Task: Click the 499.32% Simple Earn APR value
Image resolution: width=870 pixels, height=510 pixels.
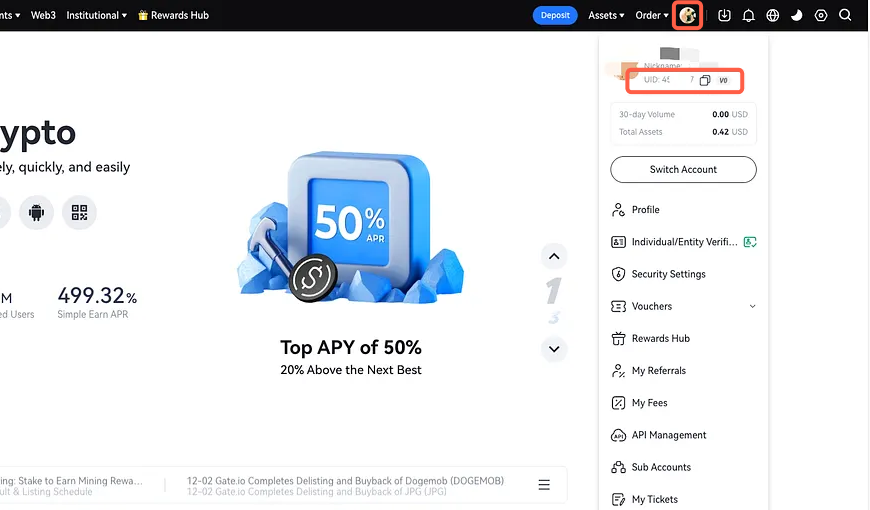Action: click(97, 296)
